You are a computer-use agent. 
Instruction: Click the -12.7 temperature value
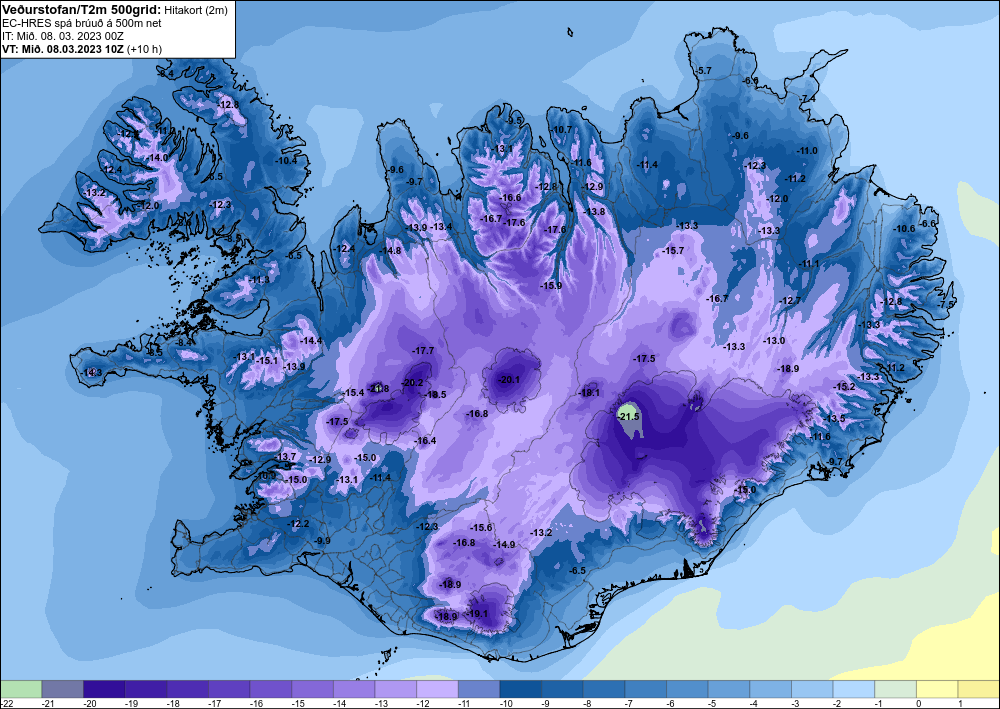click(x=790, y=300)
